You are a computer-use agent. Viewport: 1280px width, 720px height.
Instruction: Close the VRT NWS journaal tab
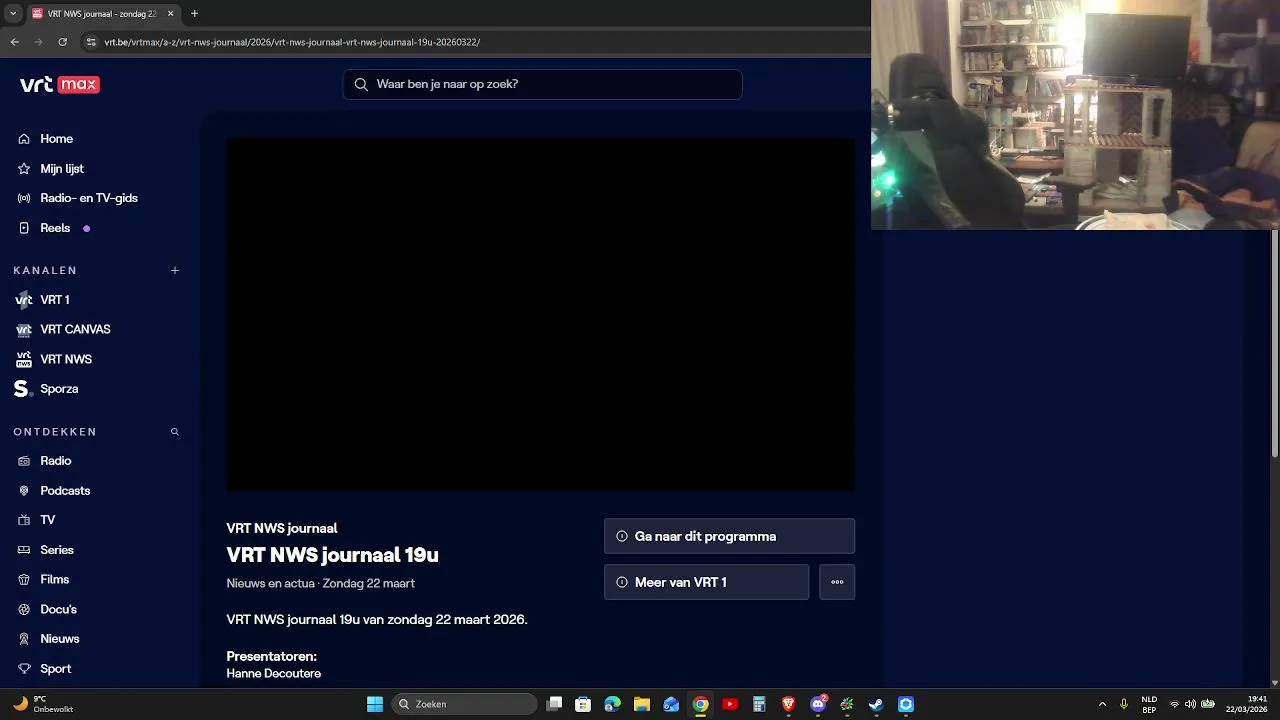(x=170, y=14)
